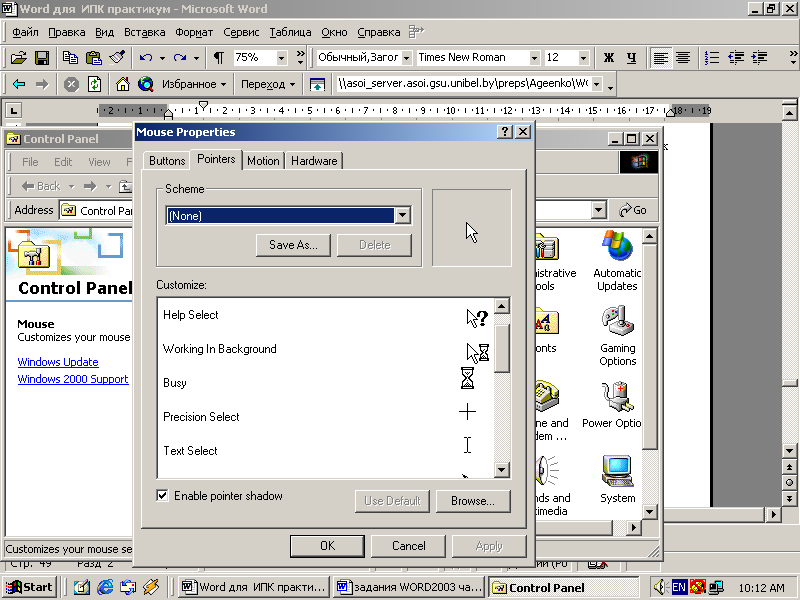Screen dimensions: 800x600
Task: Click the Undo arrow icon
Action: [x=146, y=58]
